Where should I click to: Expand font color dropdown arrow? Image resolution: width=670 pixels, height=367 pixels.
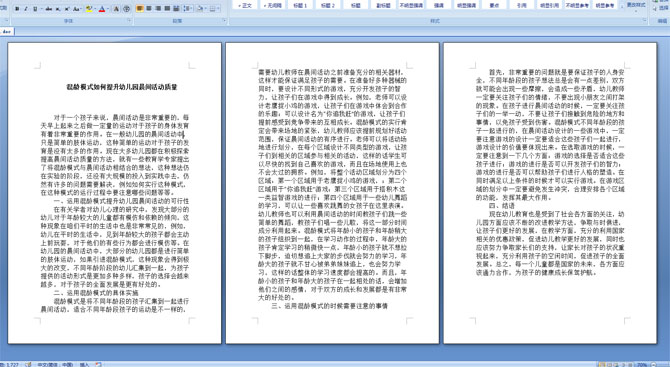pyautogui.click(x=108, y=9)
